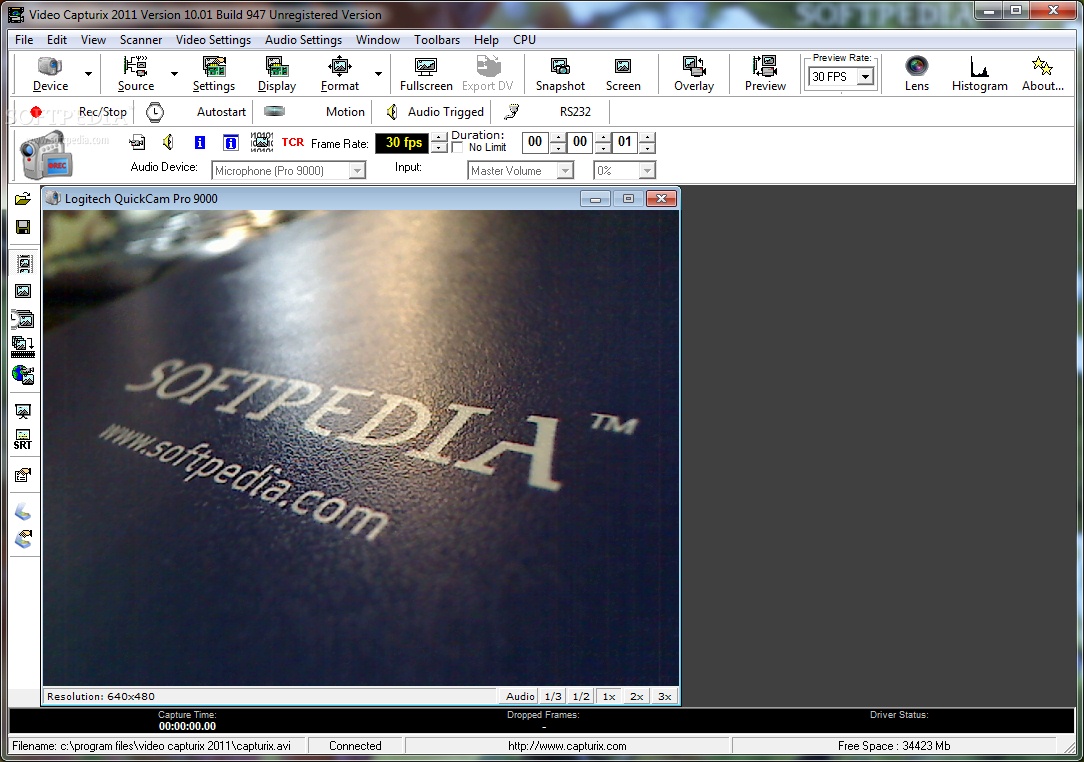This screenshot has width=1084, height=762.
Task: Click the images-to-filmstrip sidebar icon
Action: coord(23,346)
